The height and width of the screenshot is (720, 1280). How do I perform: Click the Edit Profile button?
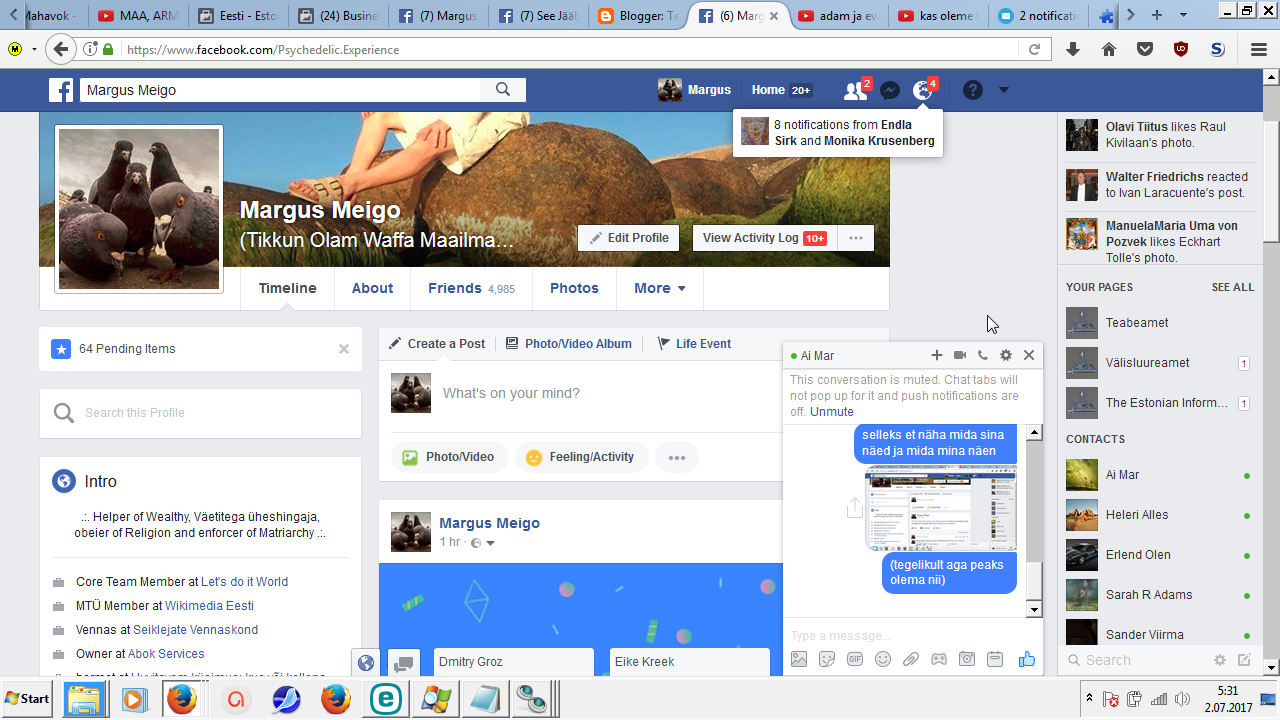tap(629, 238)
